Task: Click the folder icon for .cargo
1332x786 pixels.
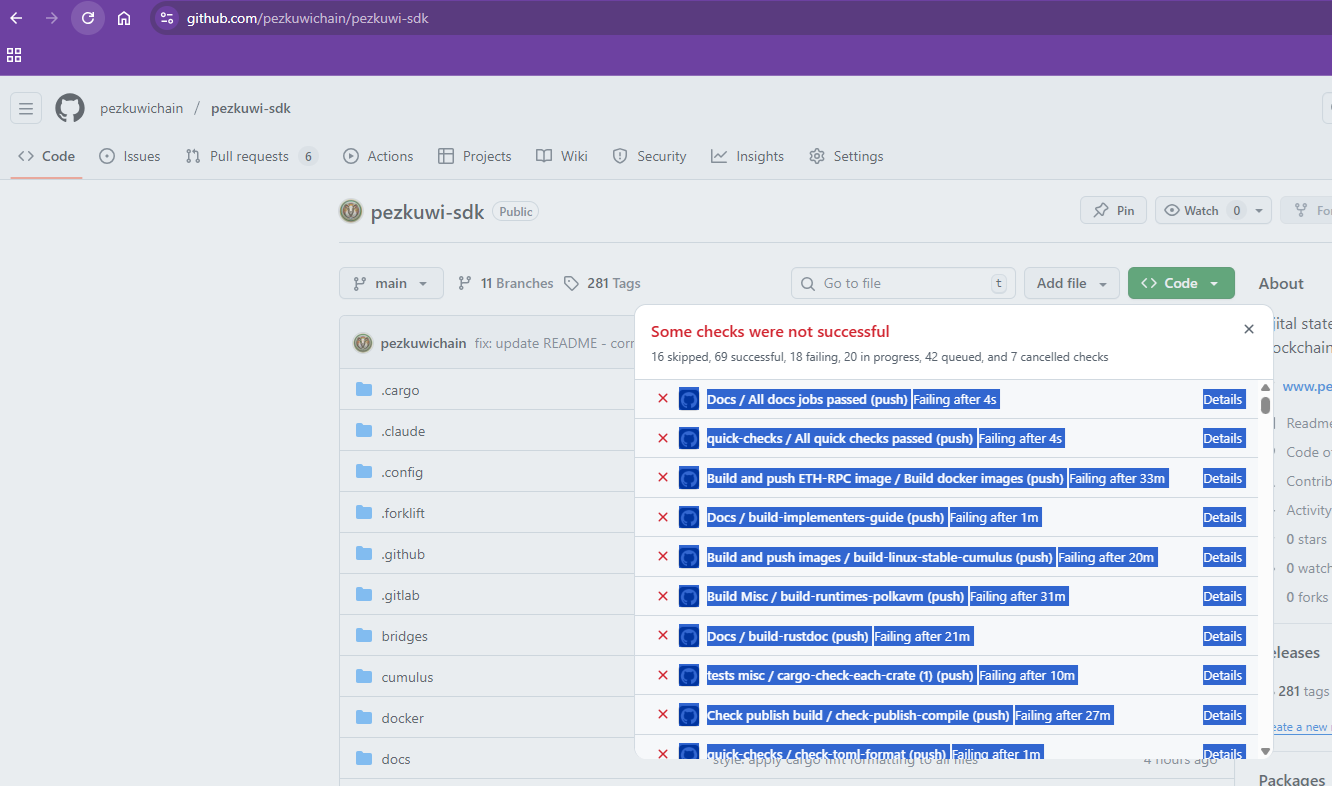Action: click(x=364, y=390)
